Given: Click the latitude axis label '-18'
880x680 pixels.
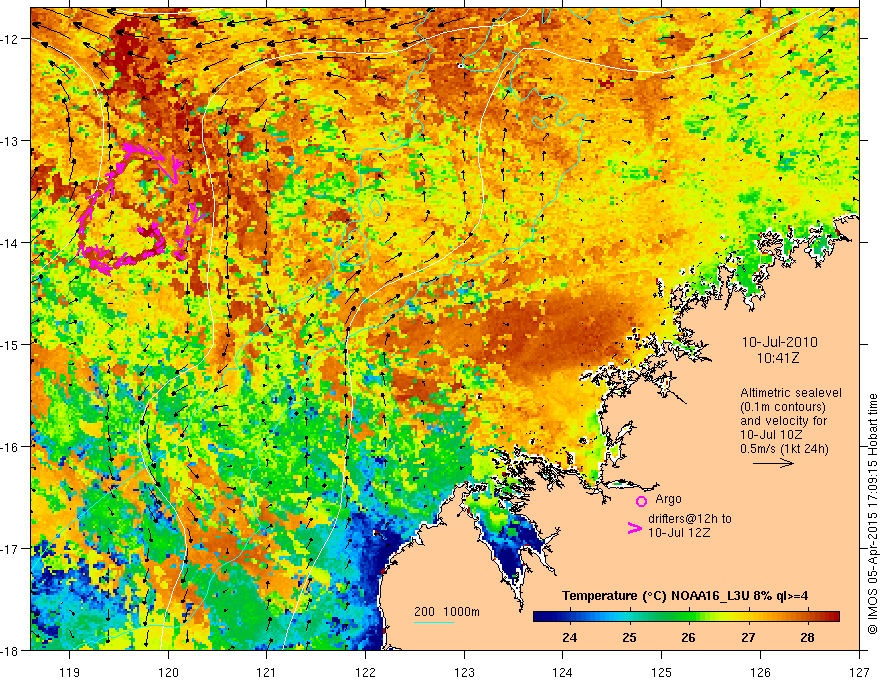Looking at the screenshot, I should pos(11,650).
